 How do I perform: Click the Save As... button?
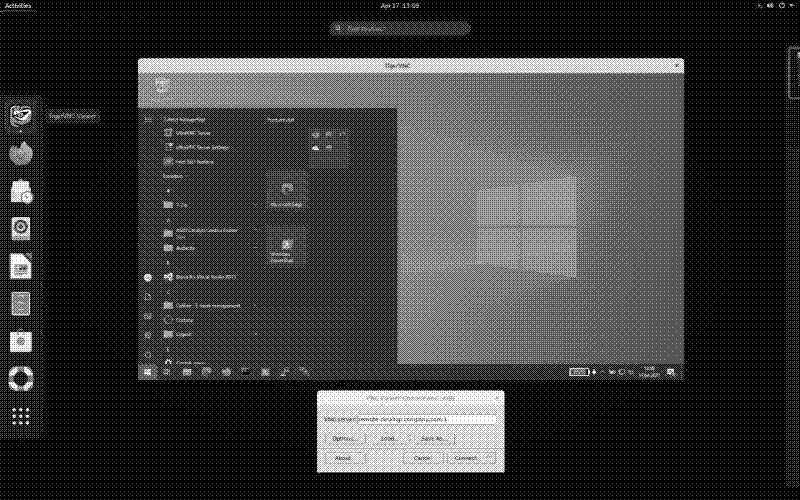point(434,439)
